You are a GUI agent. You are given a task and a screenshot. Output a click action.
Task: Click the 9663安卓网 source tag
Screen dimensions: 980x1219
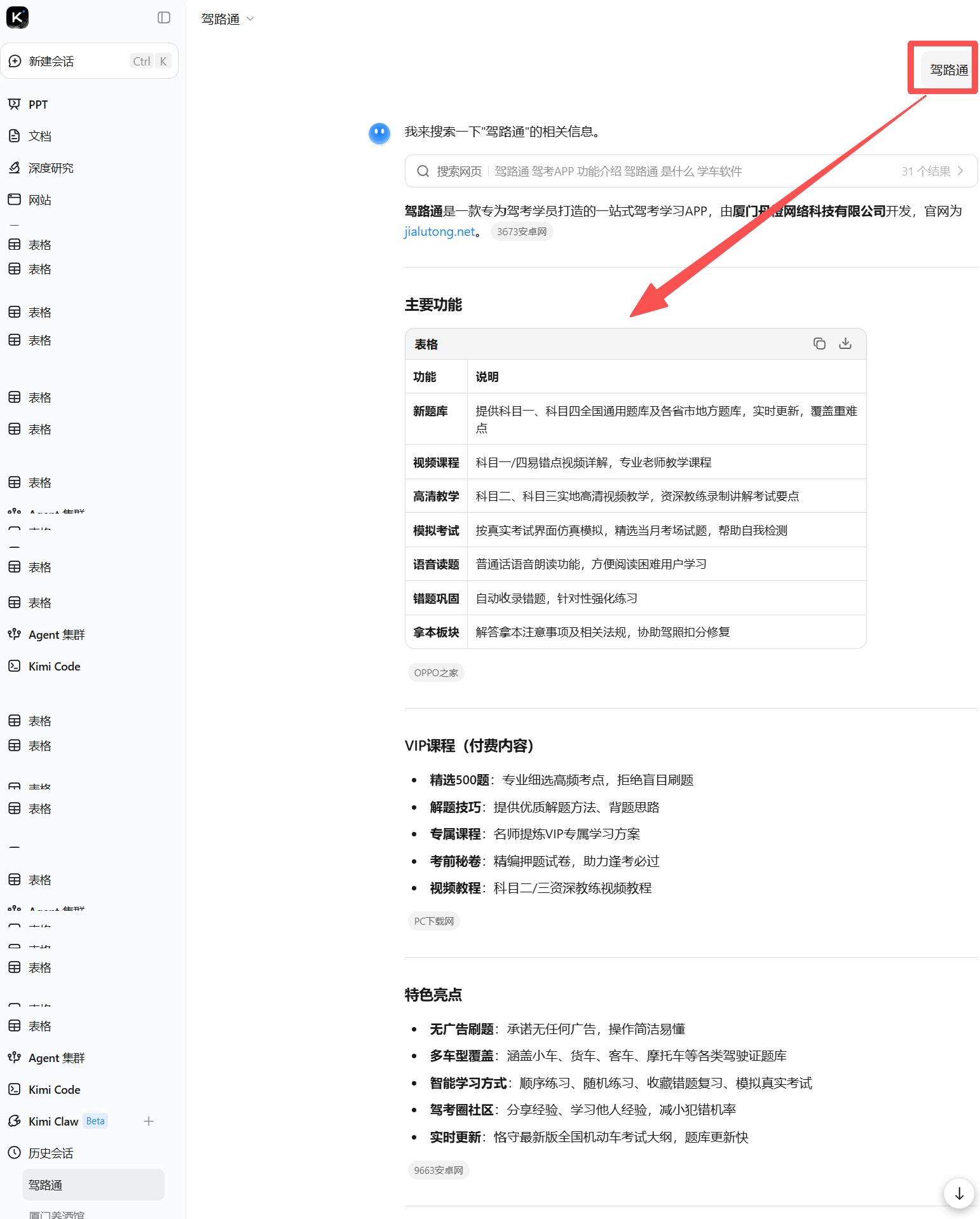[x=439, y=1170]
